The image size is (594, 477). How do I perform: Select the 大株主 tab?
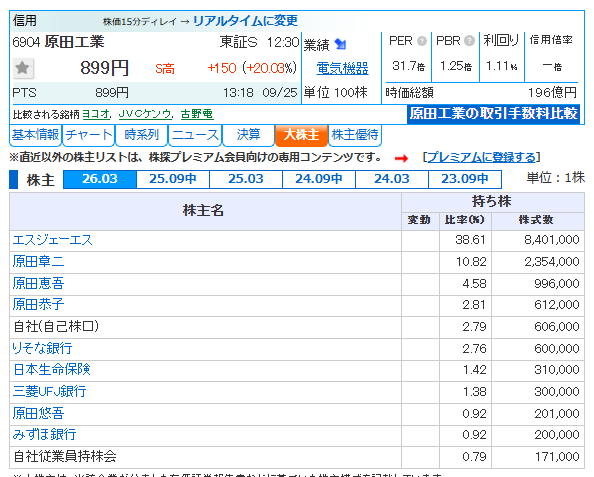tap(301, 135)
